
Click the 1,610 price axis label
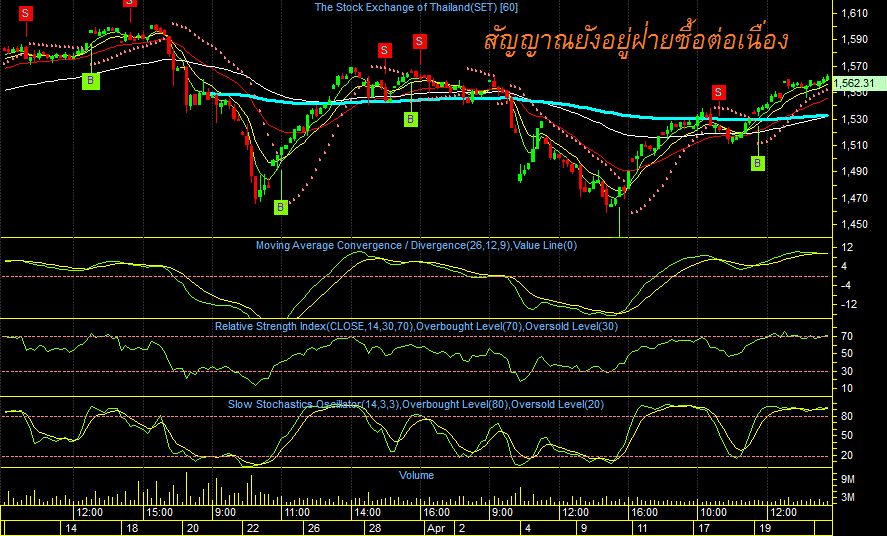click(854, 13)
